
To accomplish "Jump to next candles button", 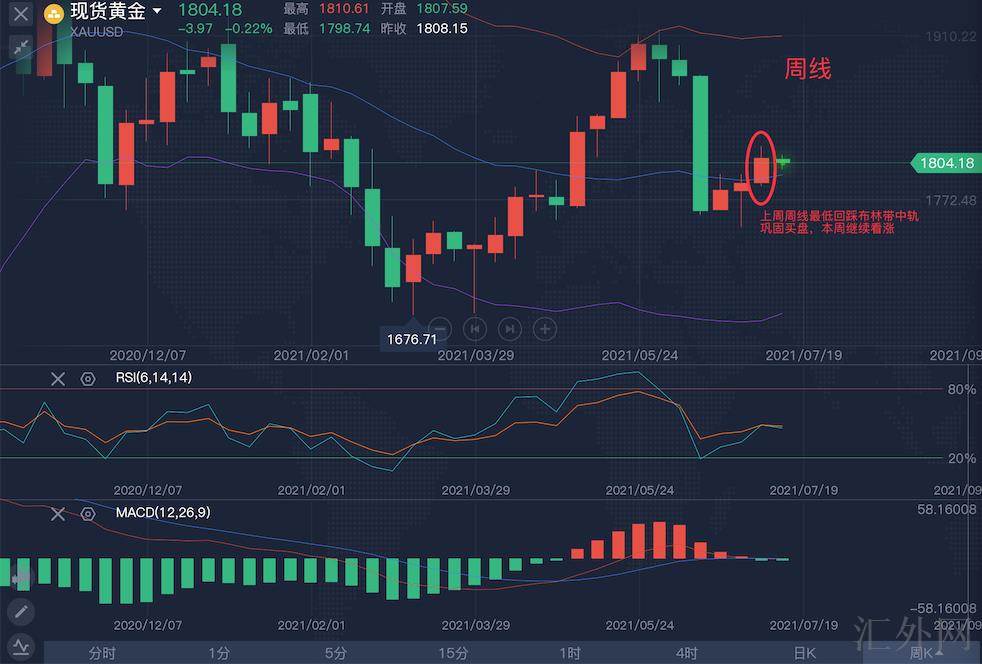I will (x=510, y=328).
